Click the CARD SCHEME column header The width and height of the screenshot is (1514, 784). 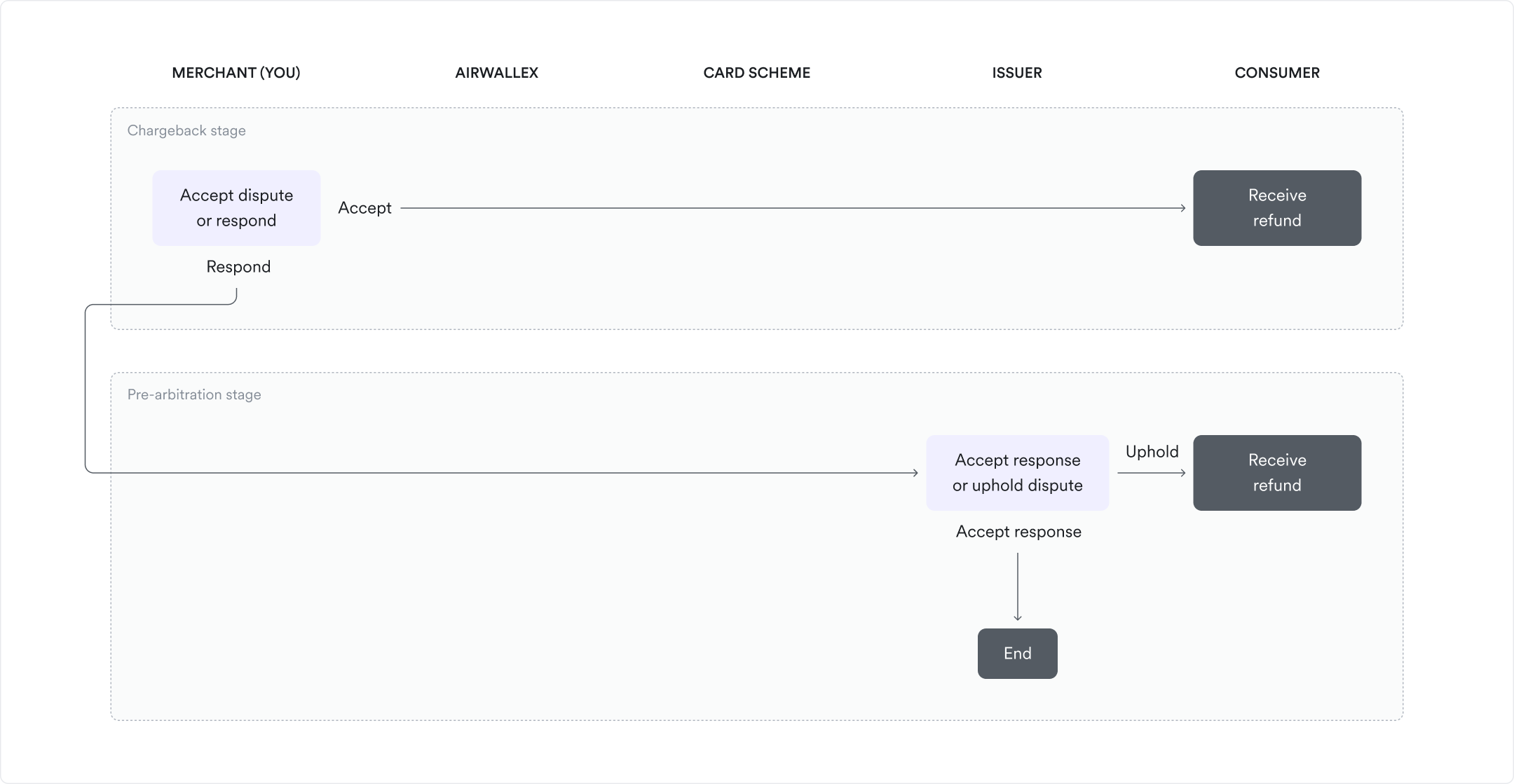[756, 73]
